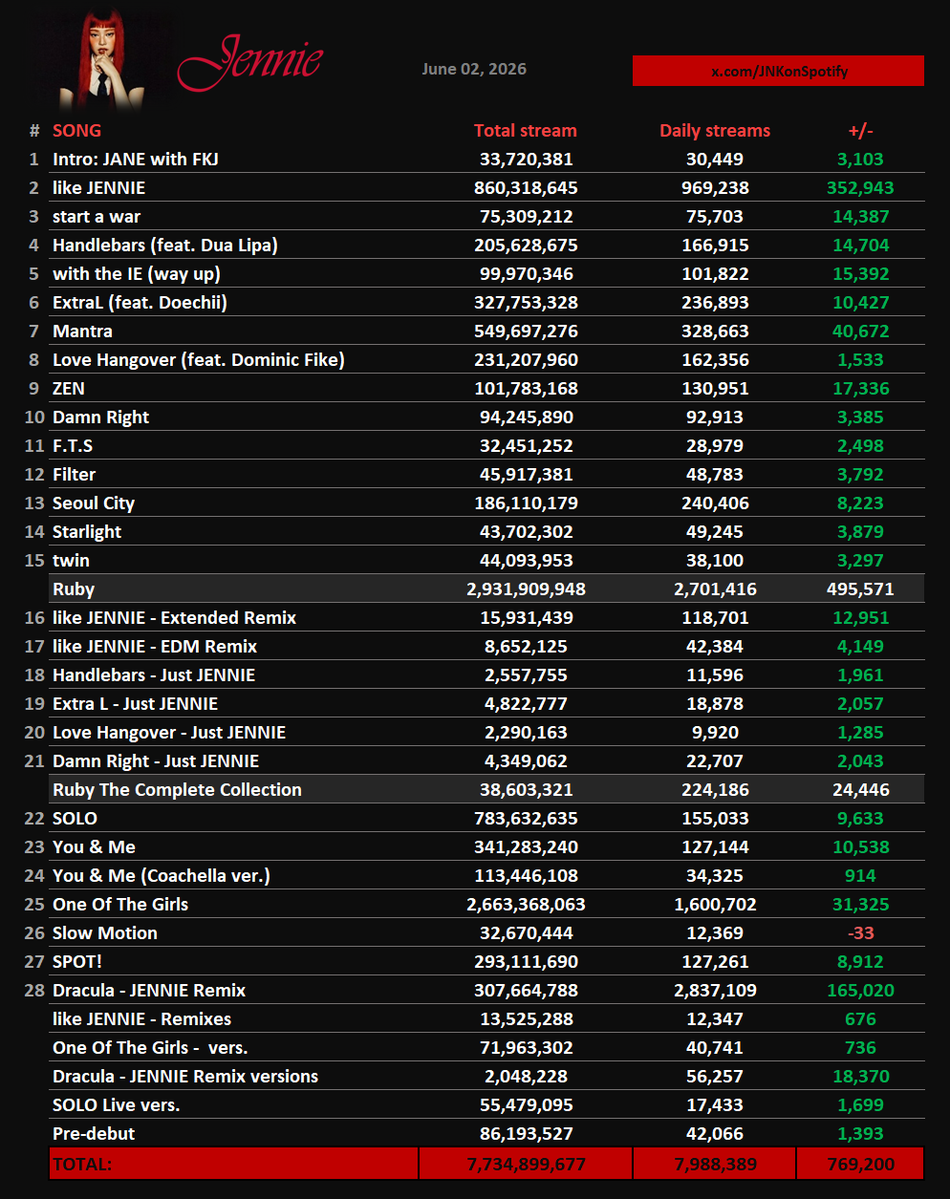Click the TOTAL: label cell
Viewport: 950px width, 1199px height.
point(234,1164)
